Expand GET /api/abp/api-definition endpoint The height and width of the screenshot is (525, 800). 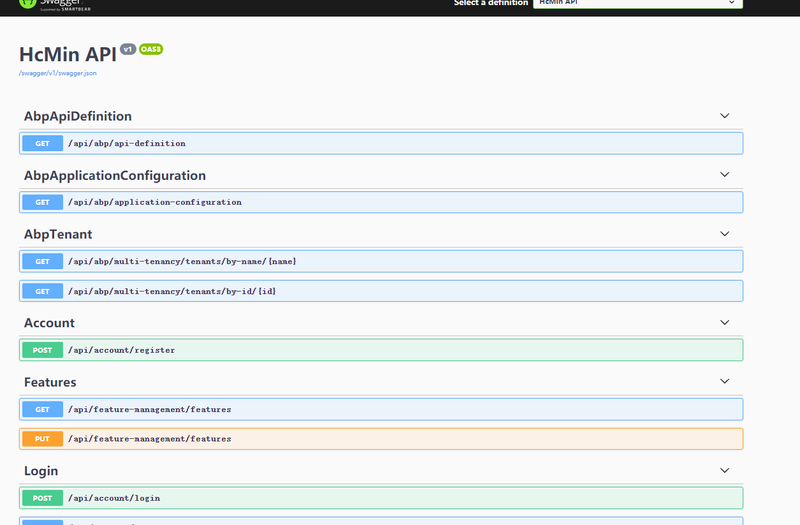click(381, 143)
